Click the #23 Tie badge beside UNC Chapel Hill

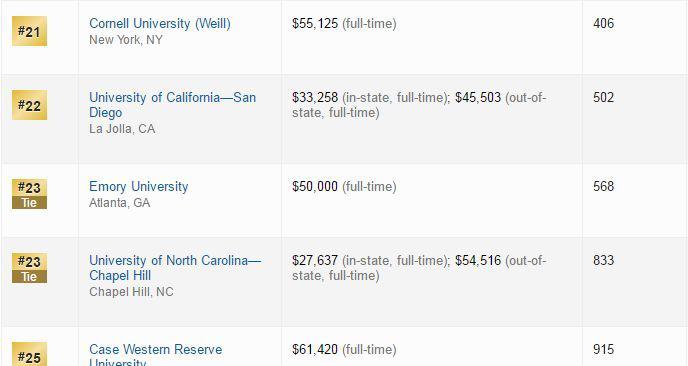29,268
